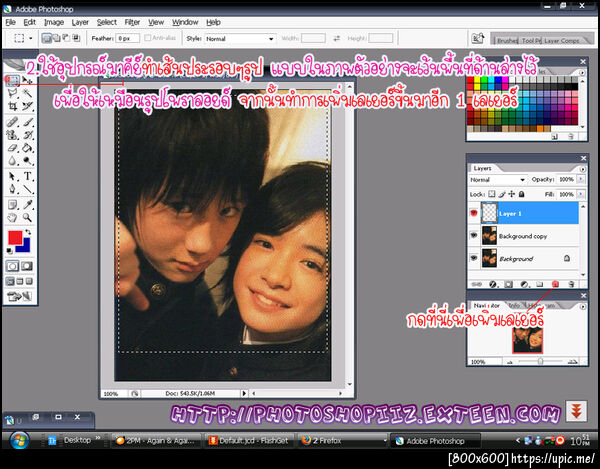Choose New selection mode in options bar

46,38
